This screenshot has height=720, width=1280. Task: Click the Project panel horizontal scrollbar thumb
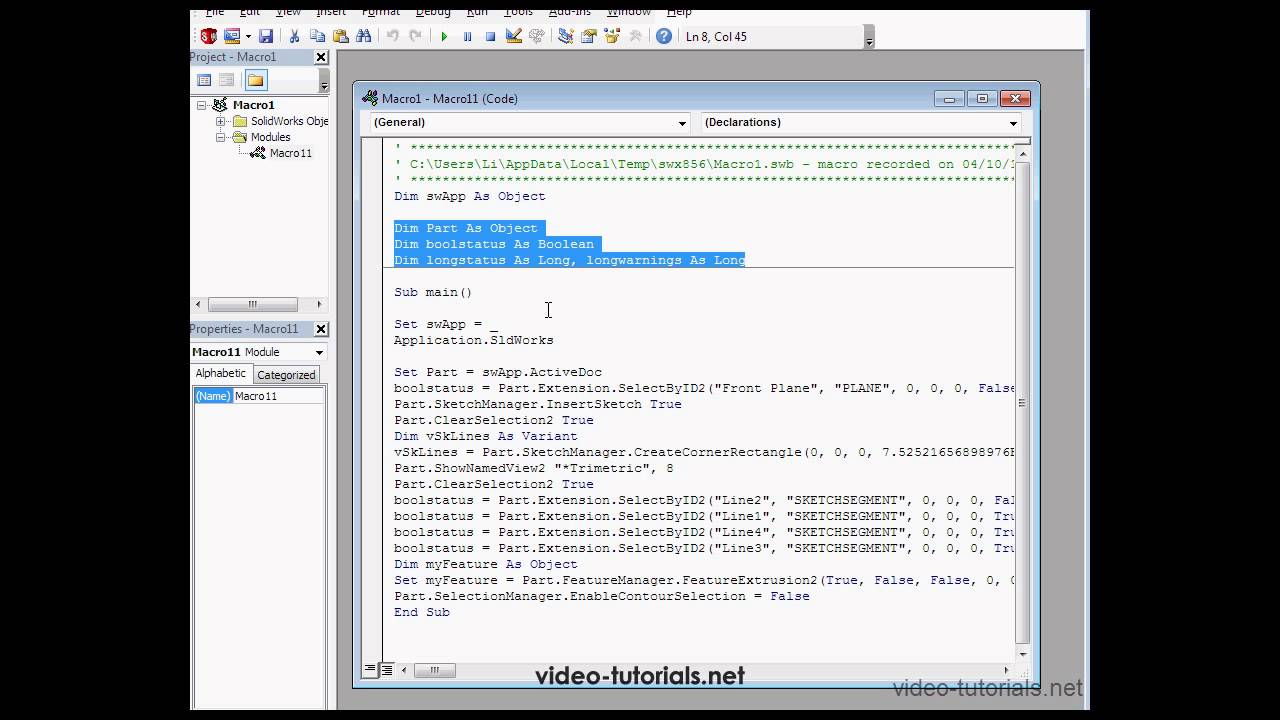coord(253,304)
